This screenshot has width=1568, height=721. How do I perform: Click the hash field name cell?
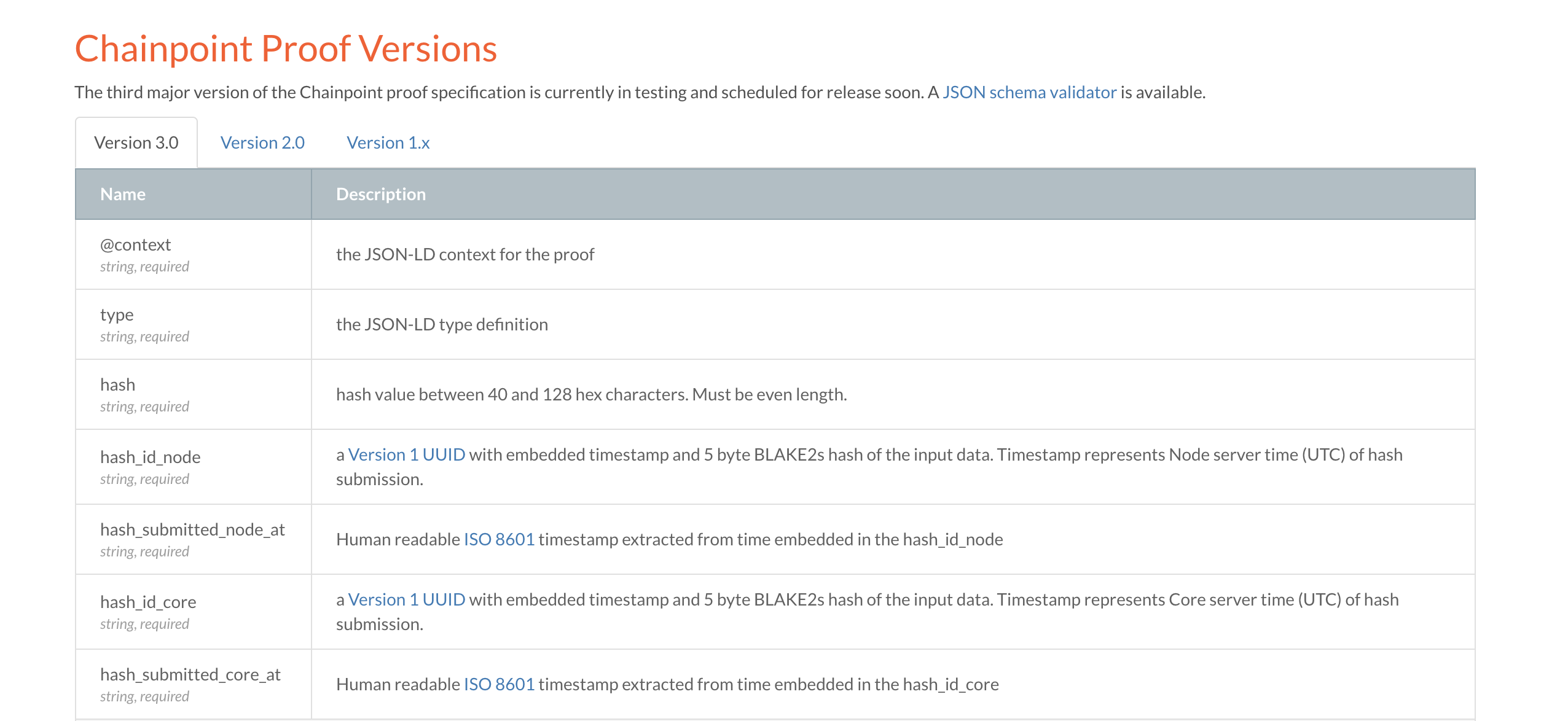pyautogui.click(x=117, y=384)
